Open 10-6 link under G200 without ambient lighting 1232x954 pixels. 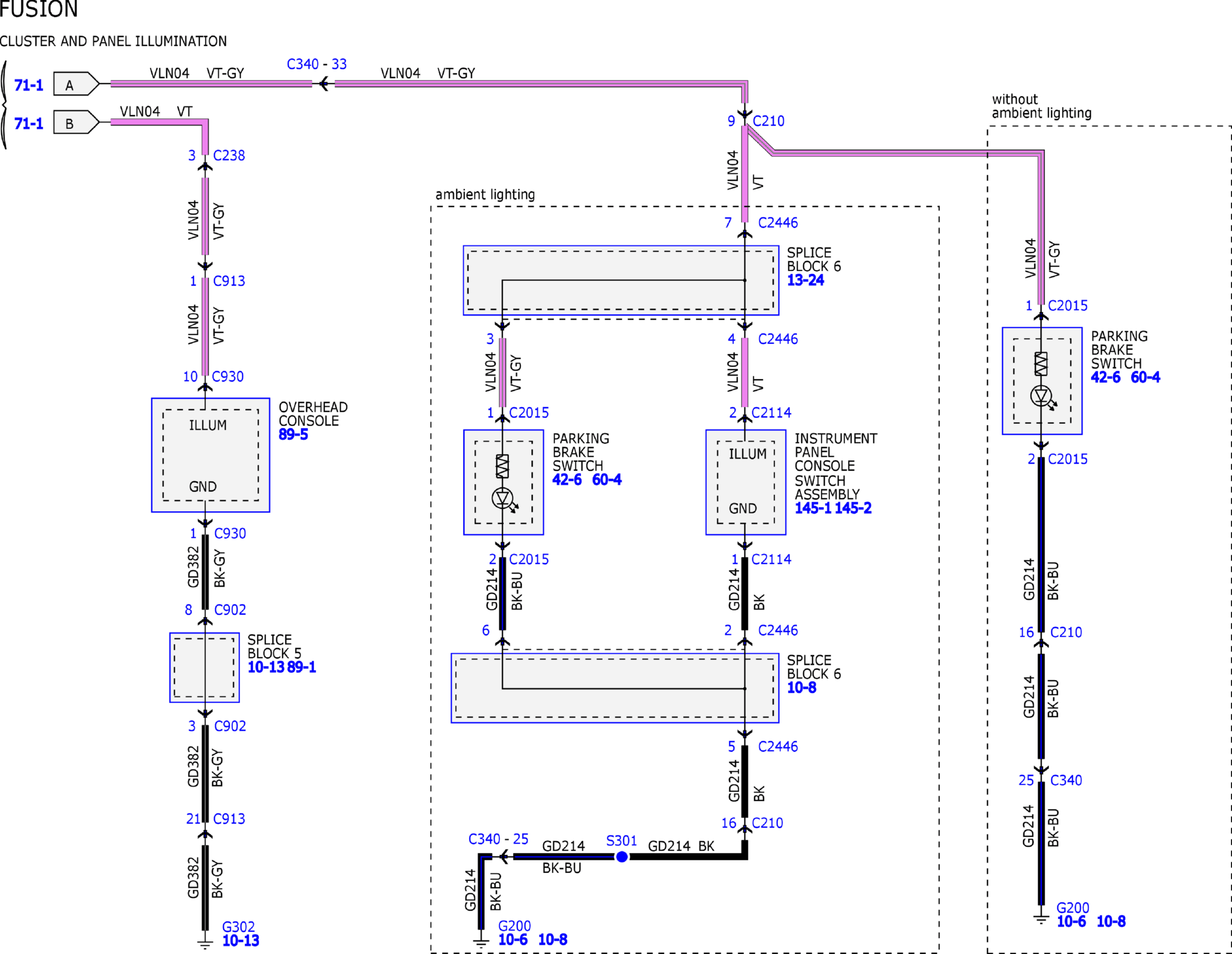tap(1071, 921)
